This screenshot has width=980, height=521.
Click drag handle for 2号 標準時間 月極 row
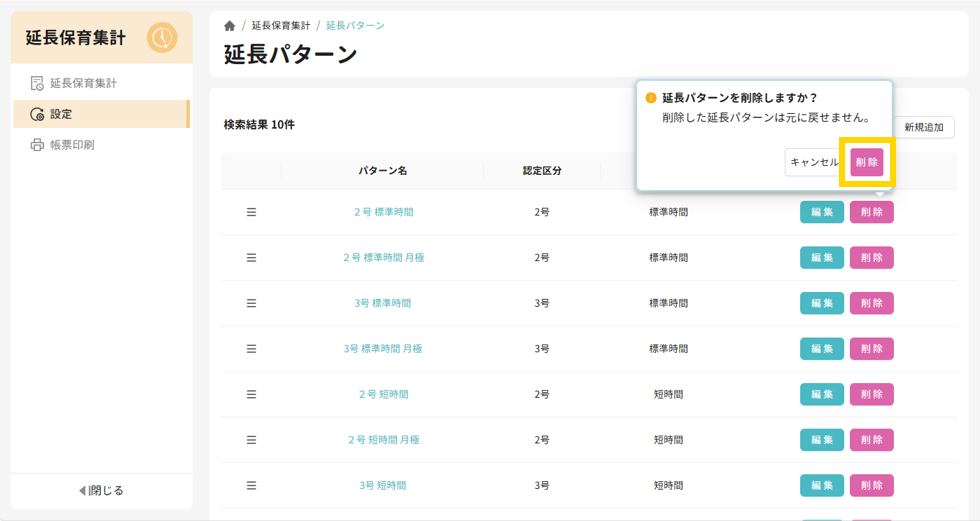[x=251, y=258]
